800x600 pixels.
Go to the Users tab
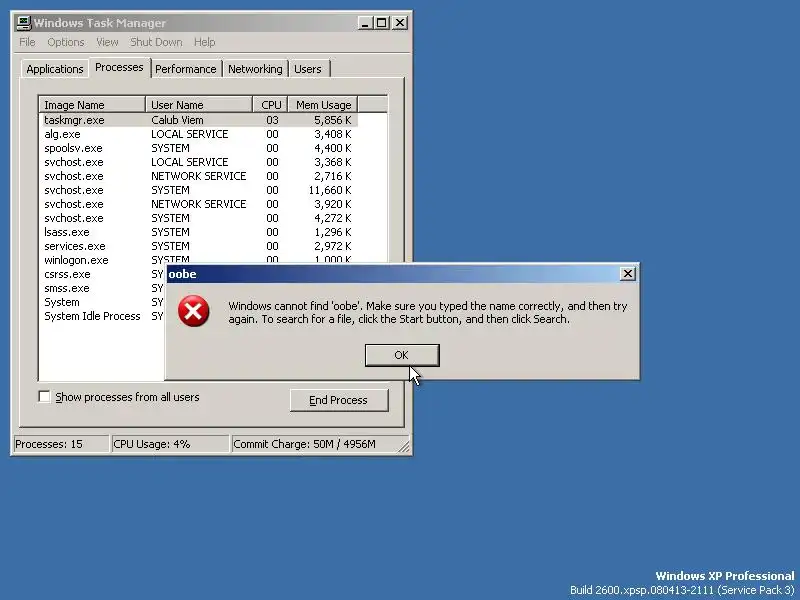[308, 69]
